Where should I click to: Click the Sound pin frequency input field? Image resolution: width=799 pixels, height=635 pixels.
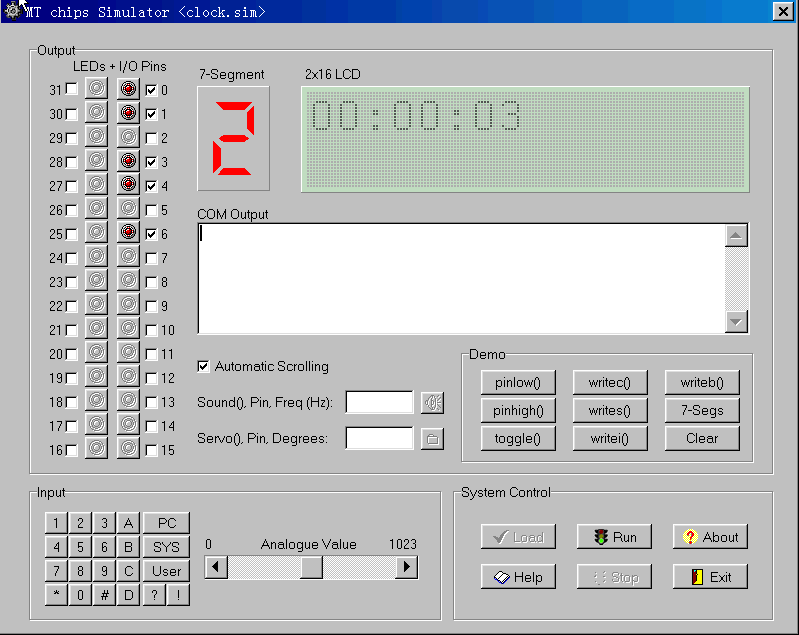[379, 402]
